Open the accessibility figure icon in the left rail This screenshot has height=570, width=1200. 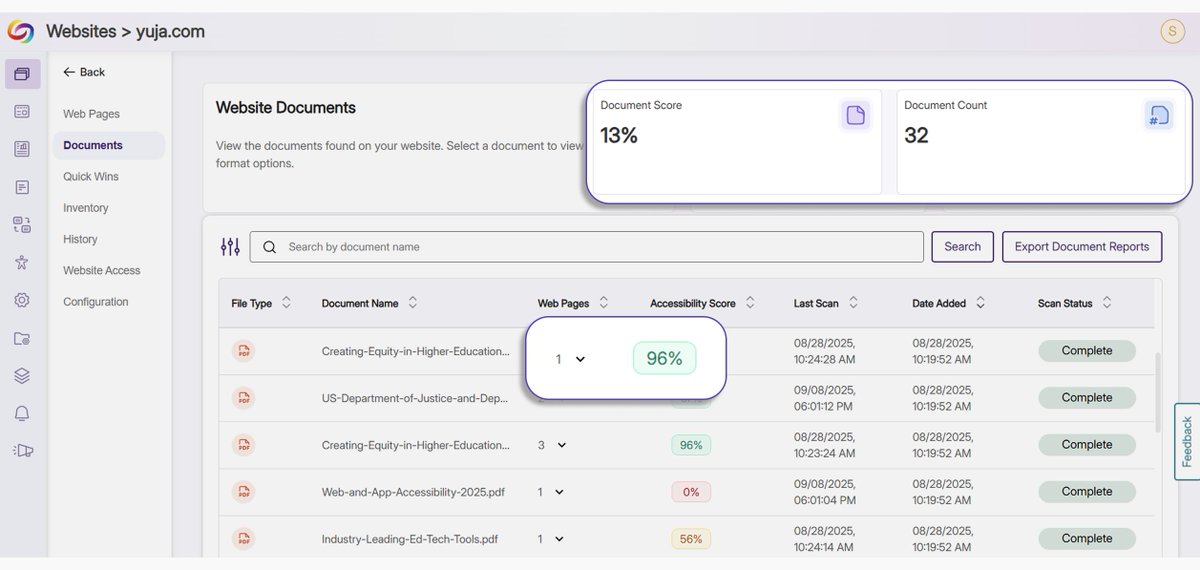22,262
